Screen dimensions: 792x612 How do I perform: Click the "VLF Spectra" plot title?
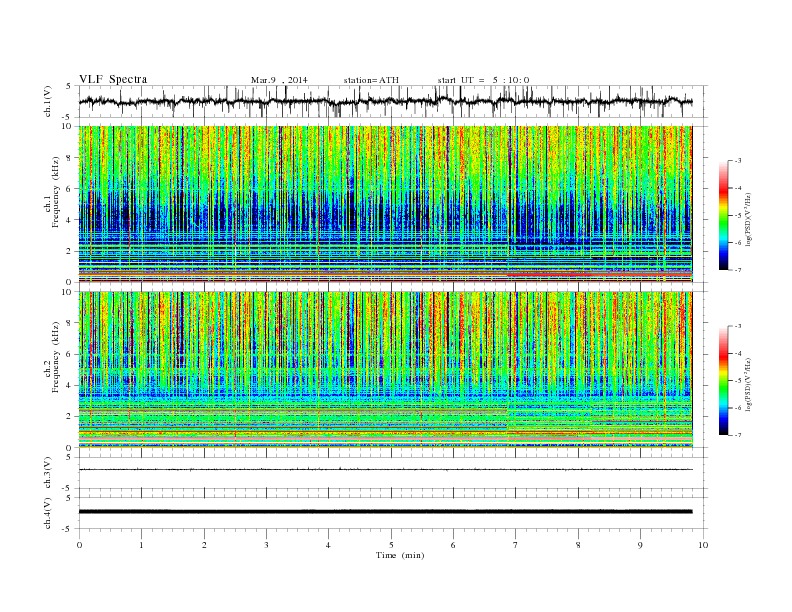[113, 79]
